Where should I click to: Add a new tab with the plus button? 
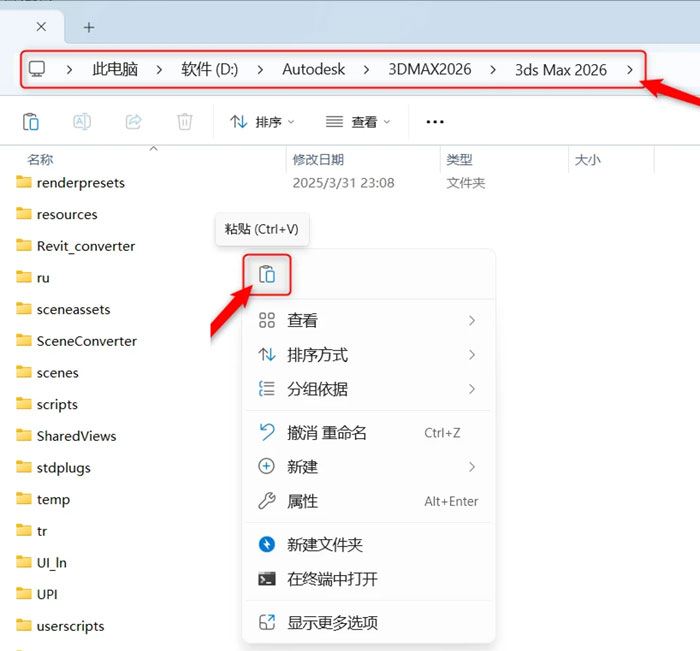click(x=89, y=28)
